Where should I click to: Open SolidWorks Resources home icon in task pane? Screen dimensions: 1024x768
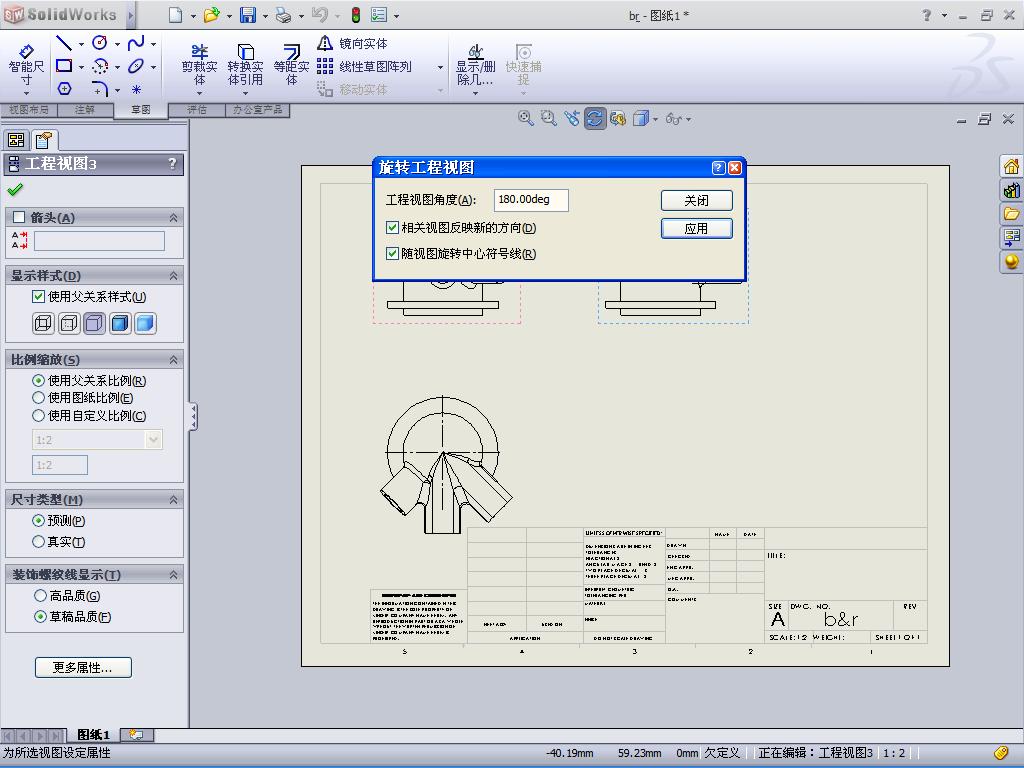click(1011, 167)
